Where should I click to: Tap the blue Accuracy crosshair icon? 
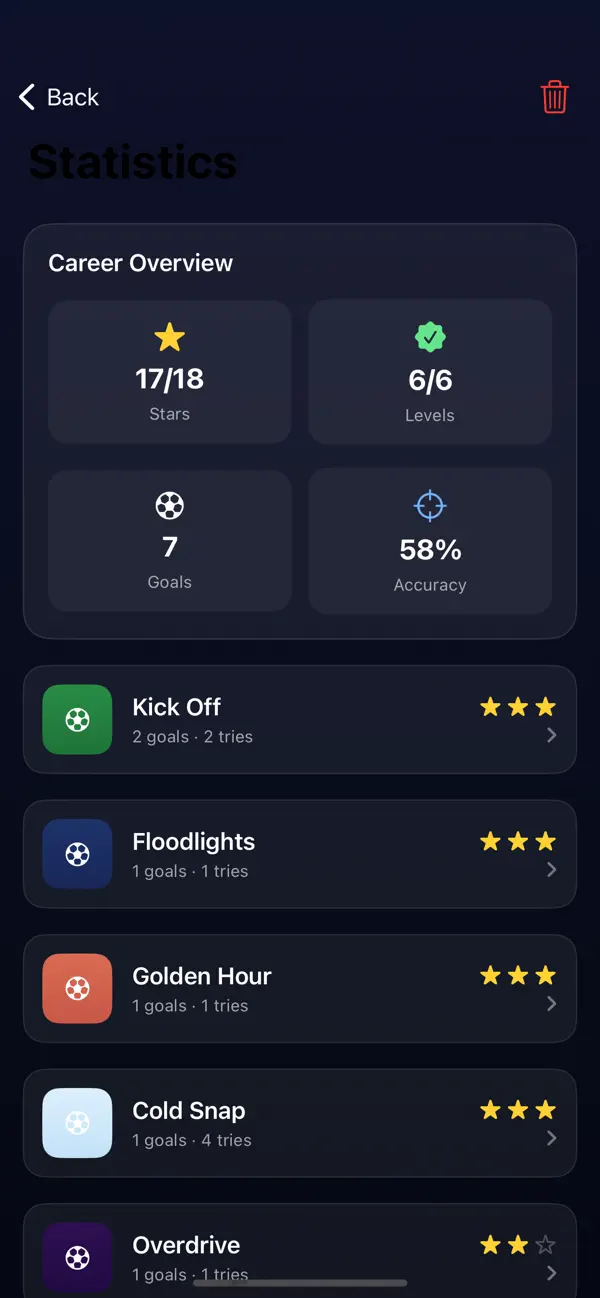click(x=430, y=506)
